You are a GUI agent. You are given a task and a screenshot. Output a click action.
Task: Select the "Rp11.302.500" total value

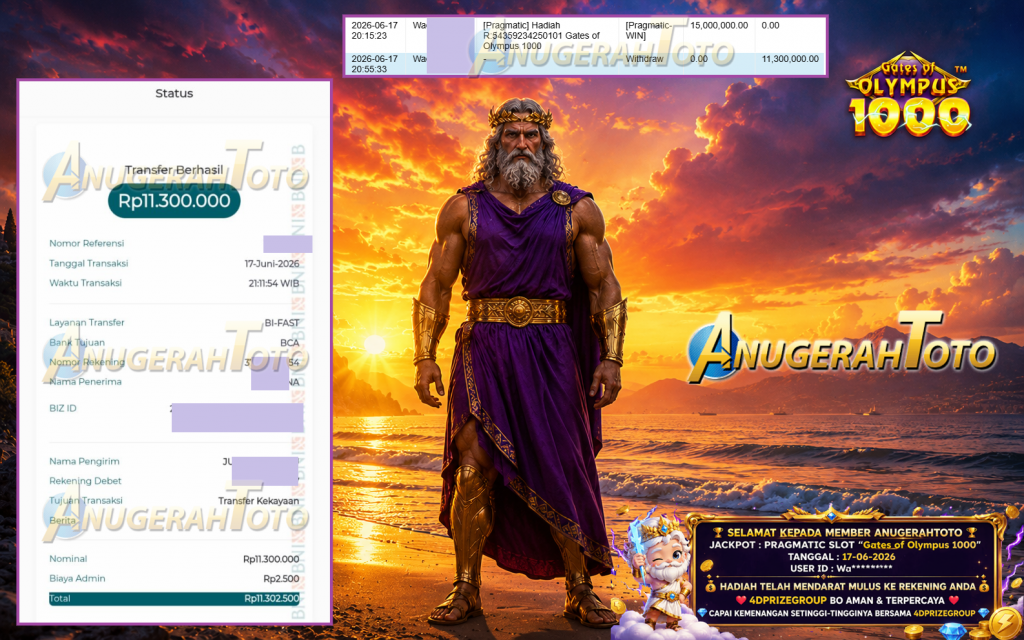[x=272, y=598]
